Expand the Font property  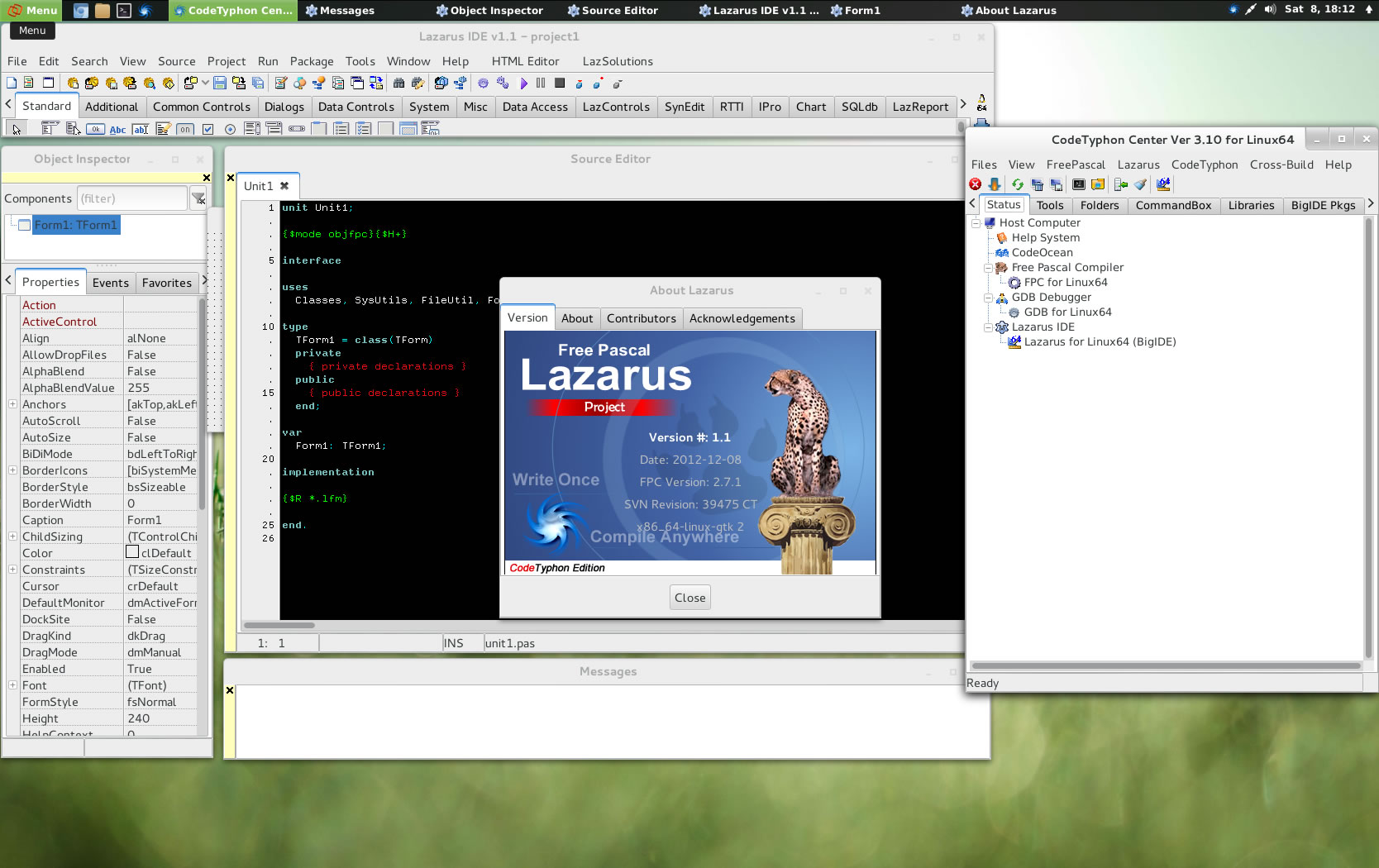pyautogui.click(x=12, y=685)
